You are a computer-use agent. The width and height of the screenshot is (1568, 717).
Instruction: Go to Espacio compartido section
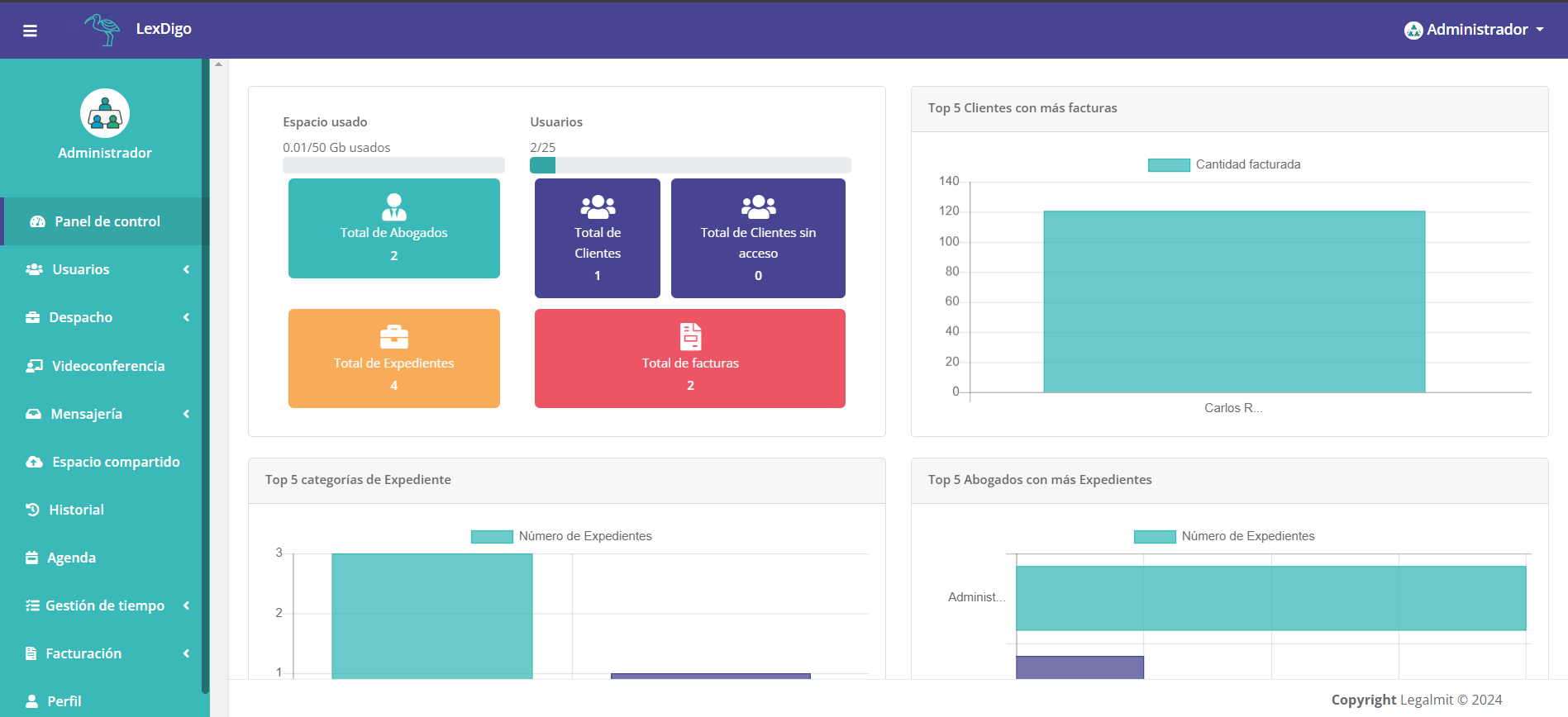point(105,462)
